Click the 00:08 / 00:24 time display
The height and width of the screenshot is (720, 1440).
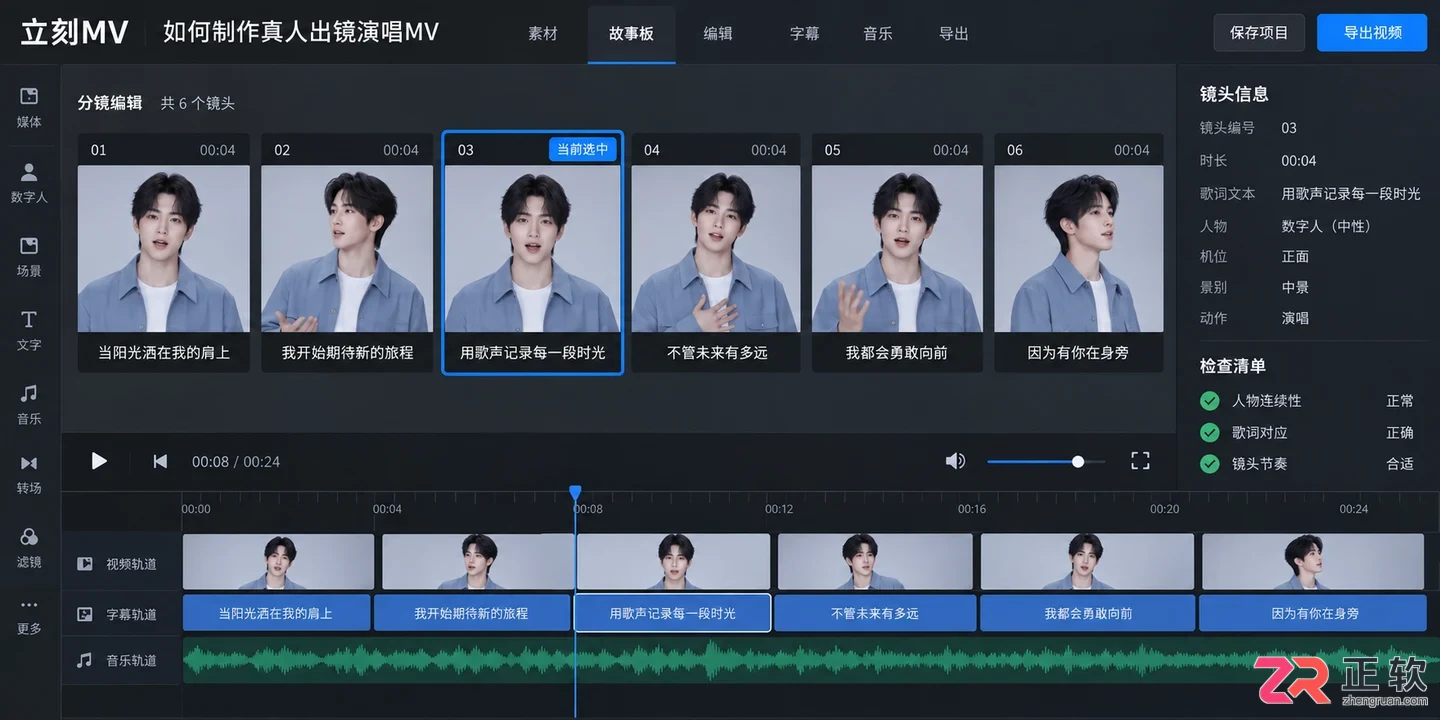(x=236, y=462)
